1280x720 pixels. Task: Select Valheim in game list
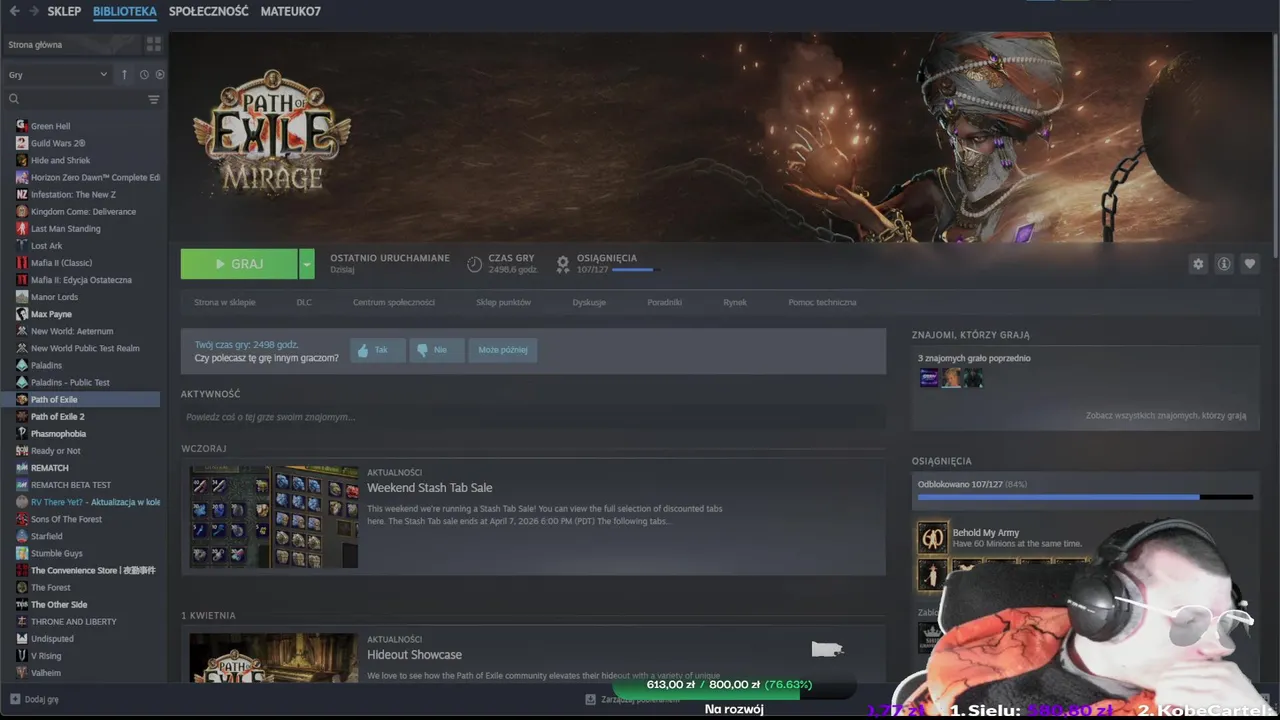tap(45, 673)
